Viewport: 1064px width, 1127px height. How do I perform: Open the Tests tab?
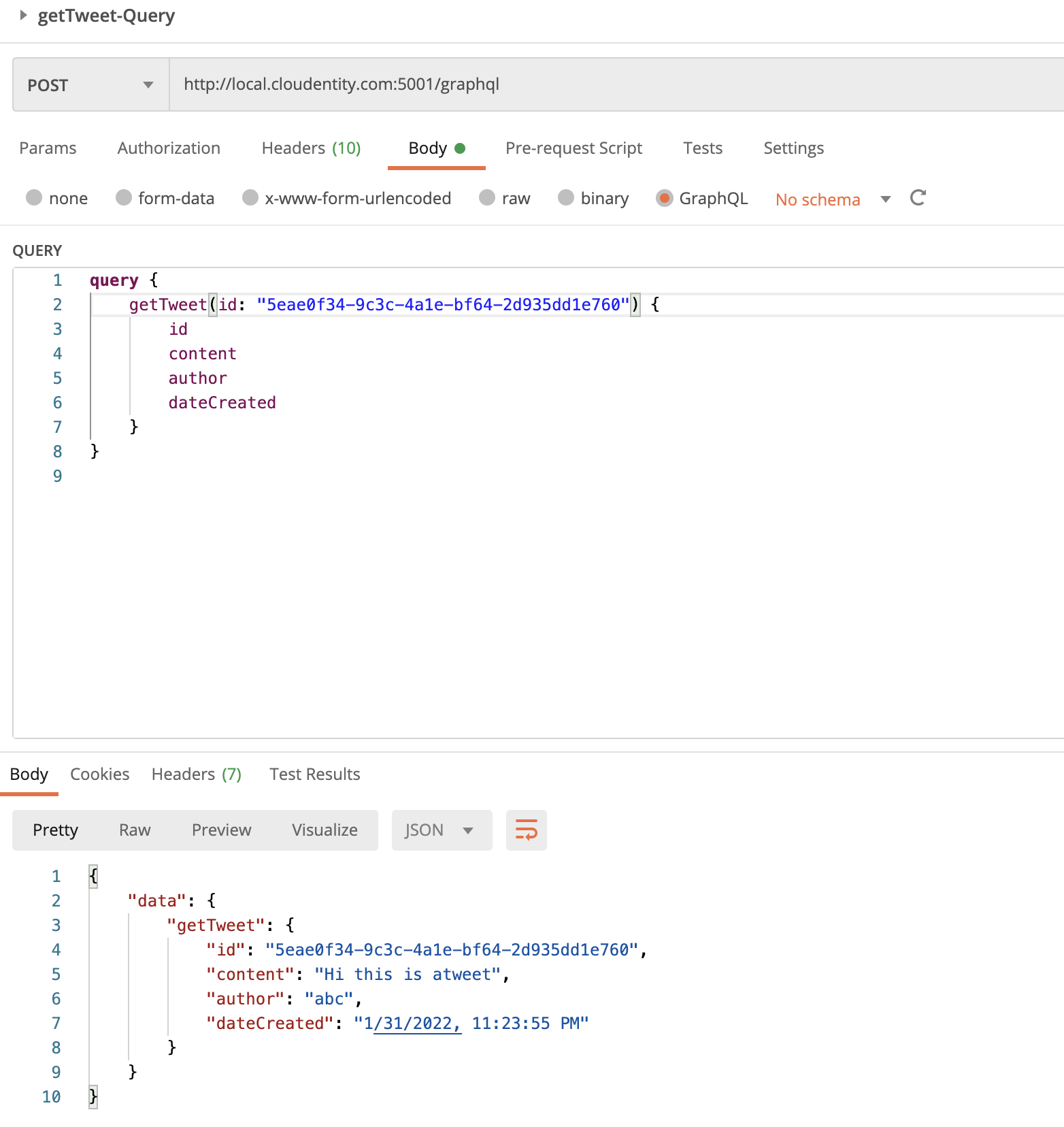point(703,148)
